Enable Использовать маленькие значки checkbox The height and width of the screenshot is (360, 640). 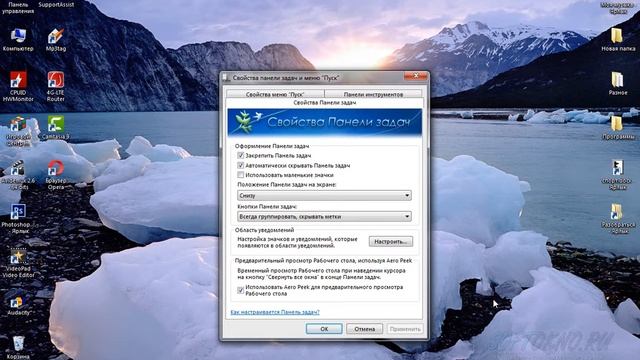240,175
